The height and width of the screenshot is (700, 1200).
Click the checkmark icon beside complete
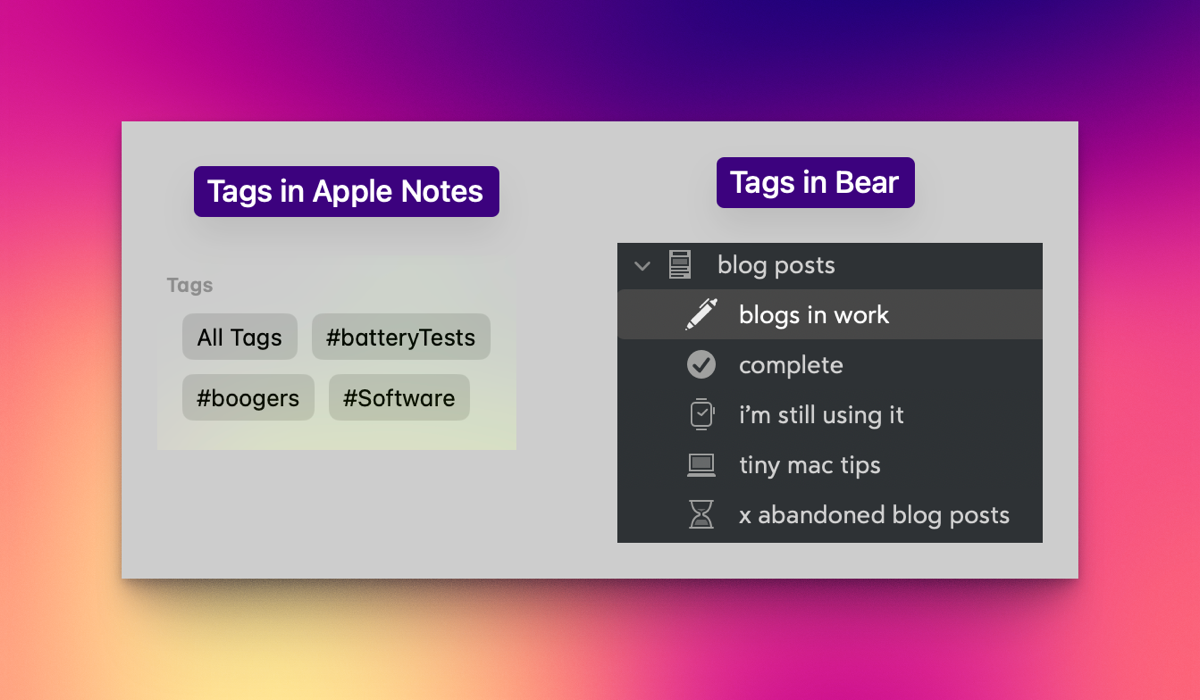click(x=701, y=365)
